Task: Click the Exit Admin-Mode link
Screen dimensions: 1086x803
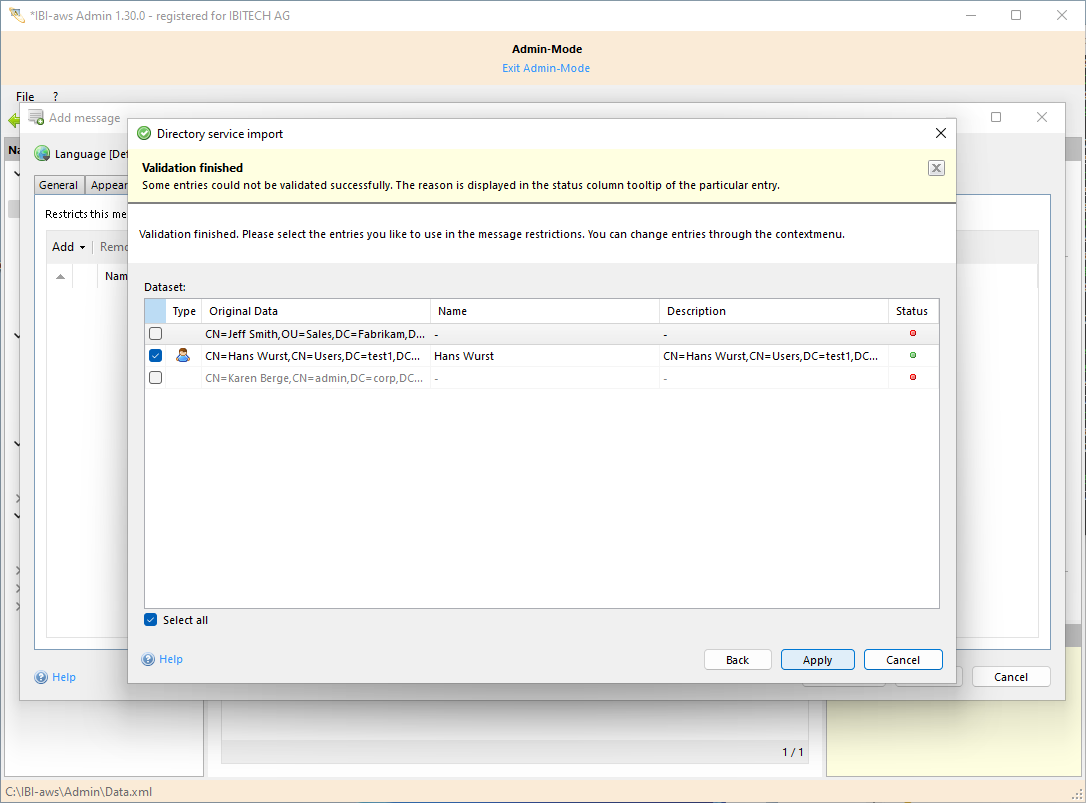Action: [x=546, y=68]
